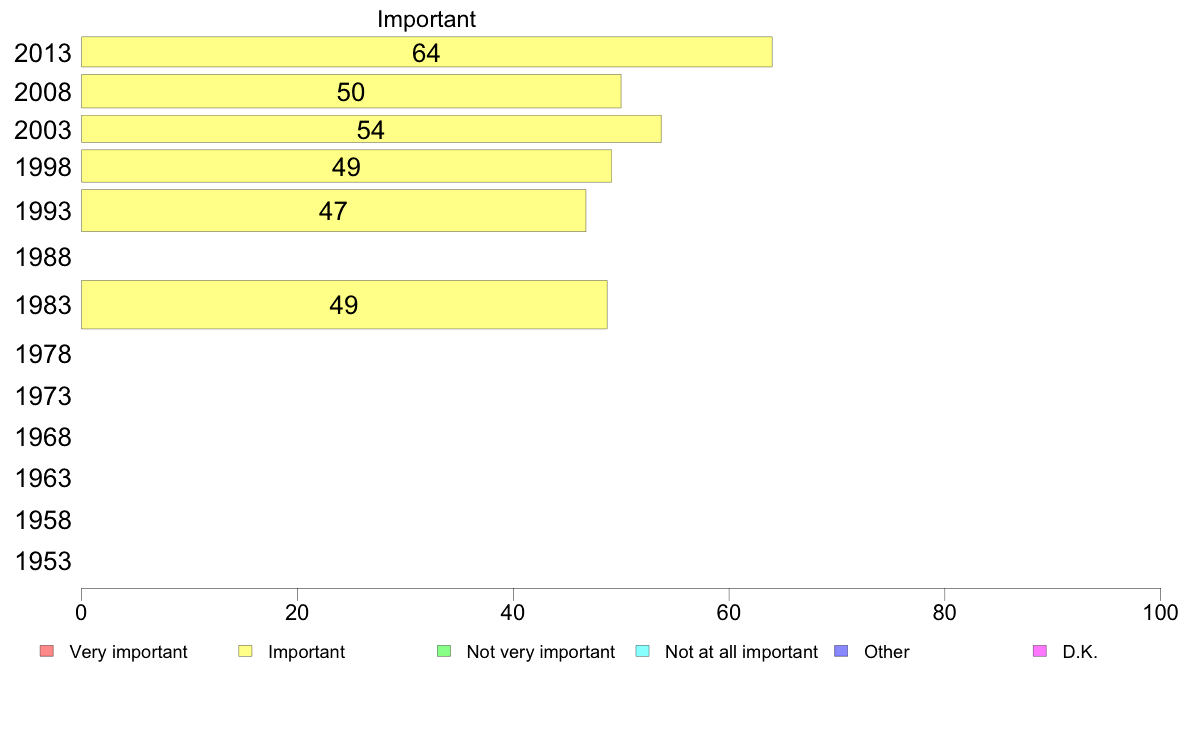Image resolution: width=1188 pixels, height=736 pixels.
Task: Click the 40 axis tick label
Action: 513,612
